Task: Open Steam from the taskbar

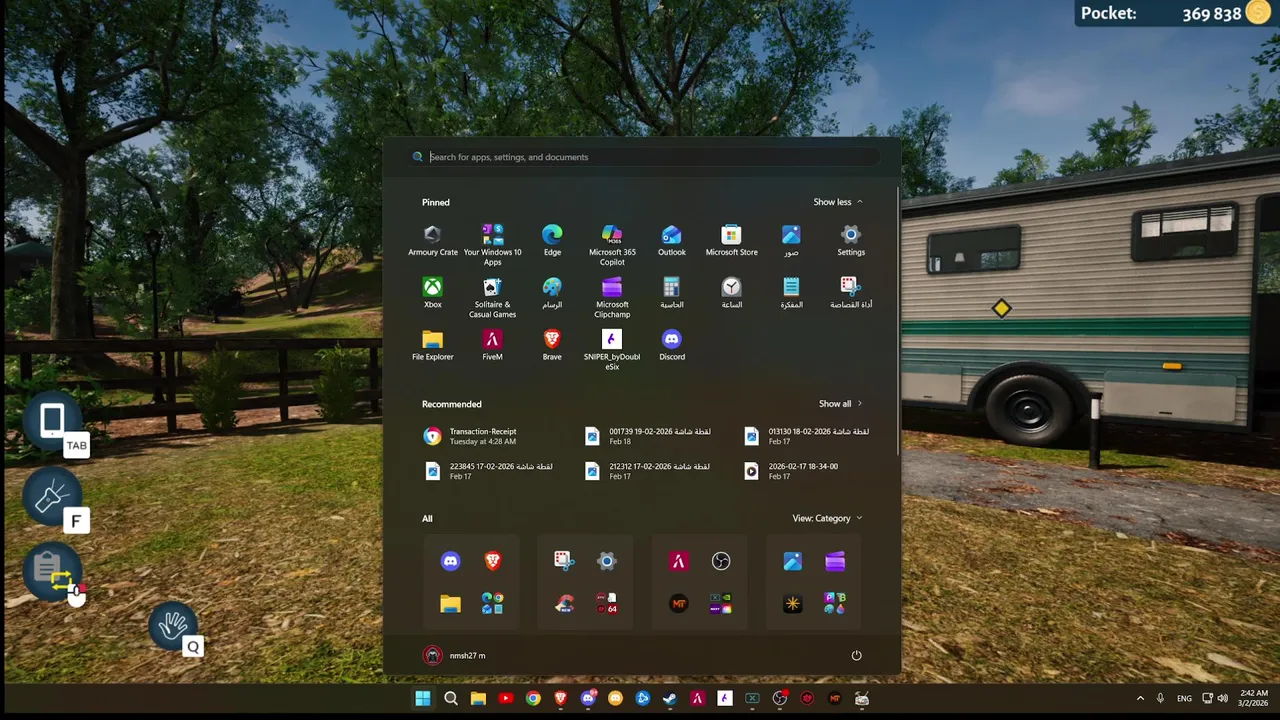Action: coord(670,698)
